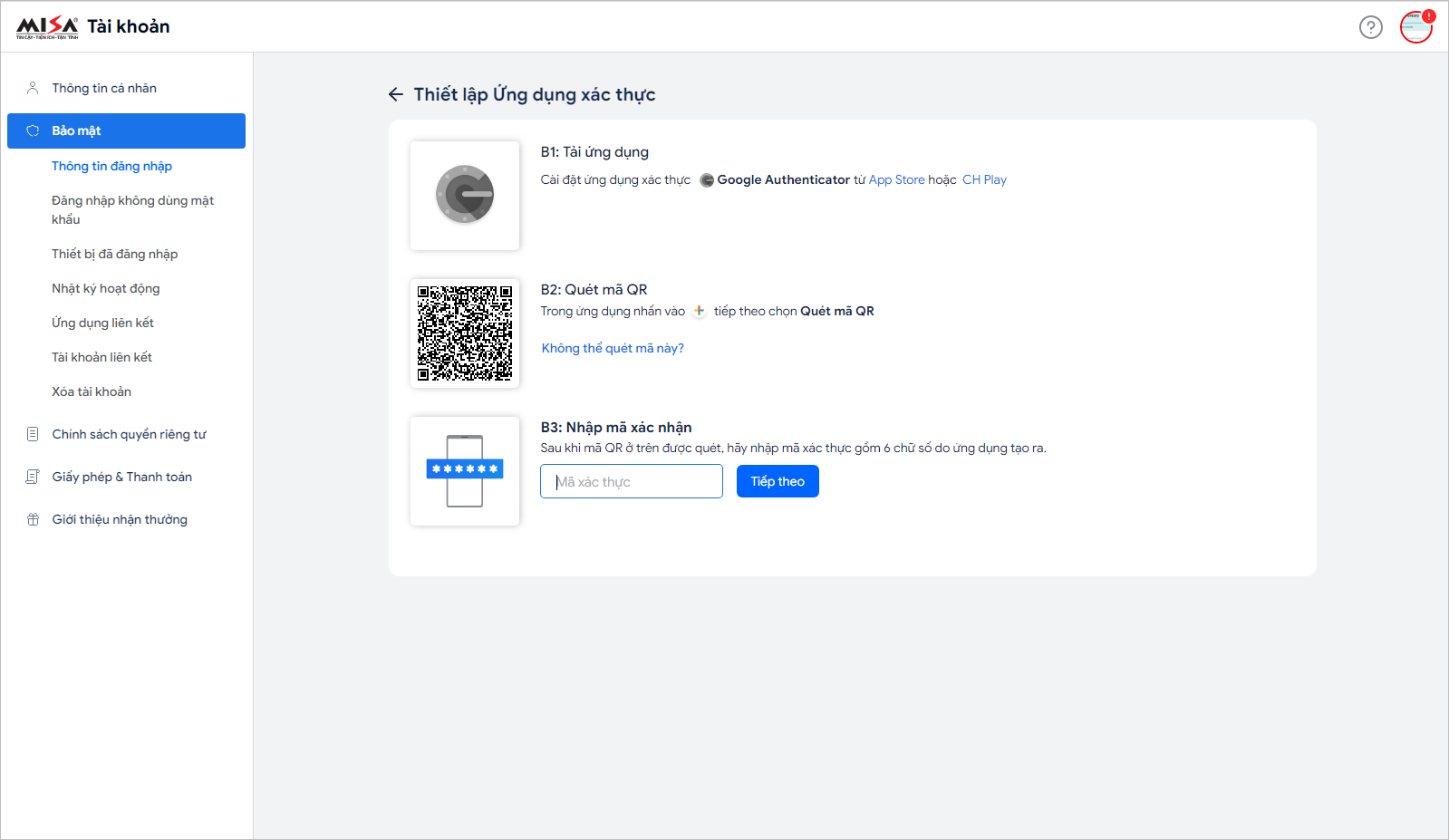Viewport: 1449px width, 840px height.
Task: Click the Không thể quét mã này link
Action: pyautogui.click(x=613, y=348)
